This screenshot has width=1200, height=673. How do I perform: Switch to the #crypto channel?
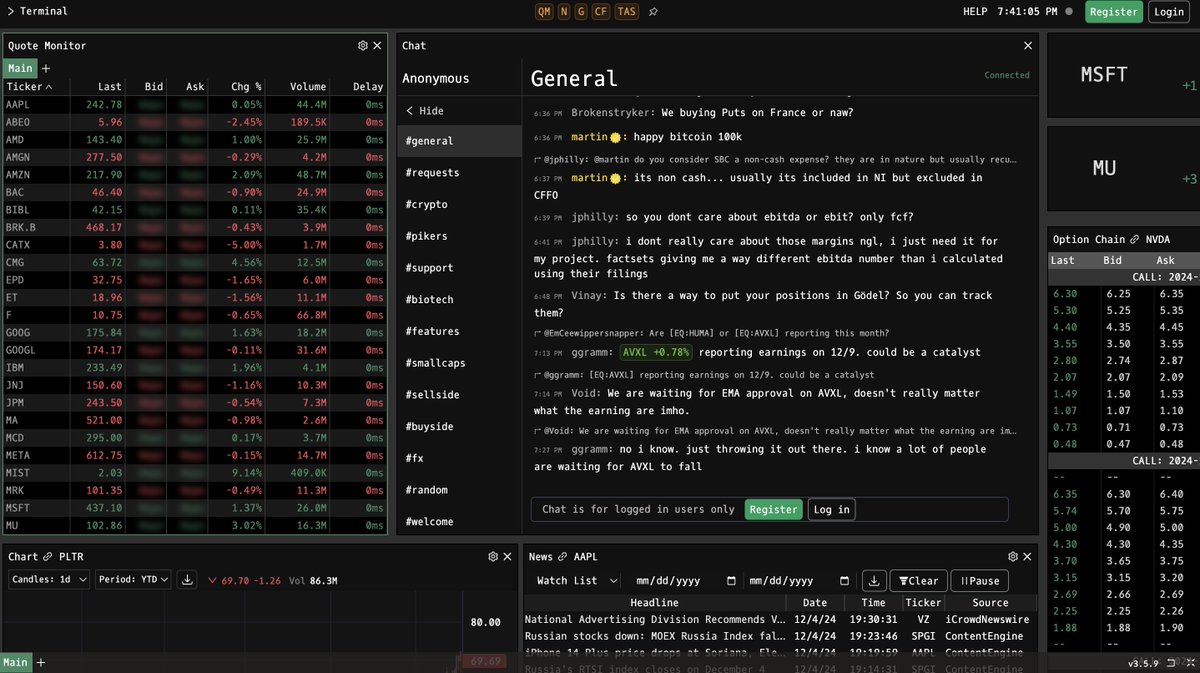tap(459, 204)
